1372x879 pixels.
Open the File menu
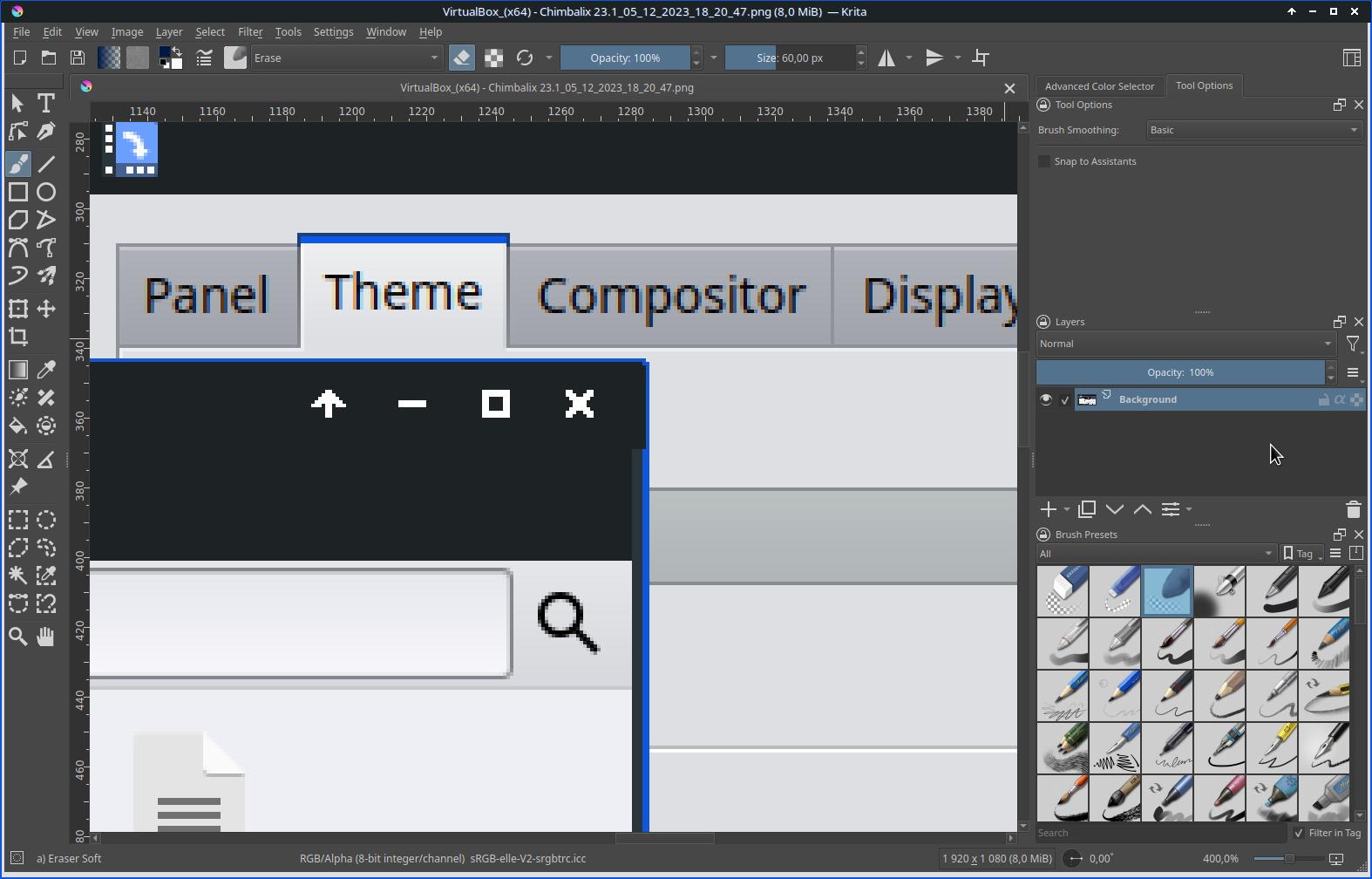pyautogui.click(x=22, y=31)
